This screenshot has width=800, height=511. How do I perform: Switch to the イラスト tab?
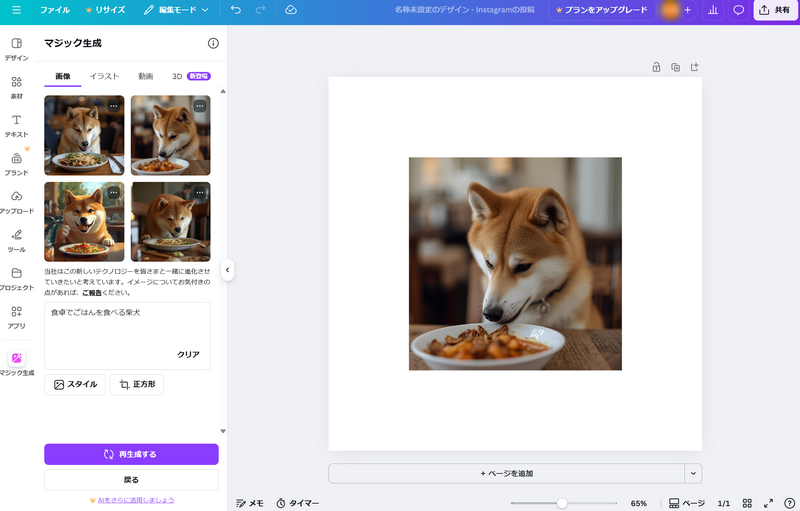[x=104, y=76]
